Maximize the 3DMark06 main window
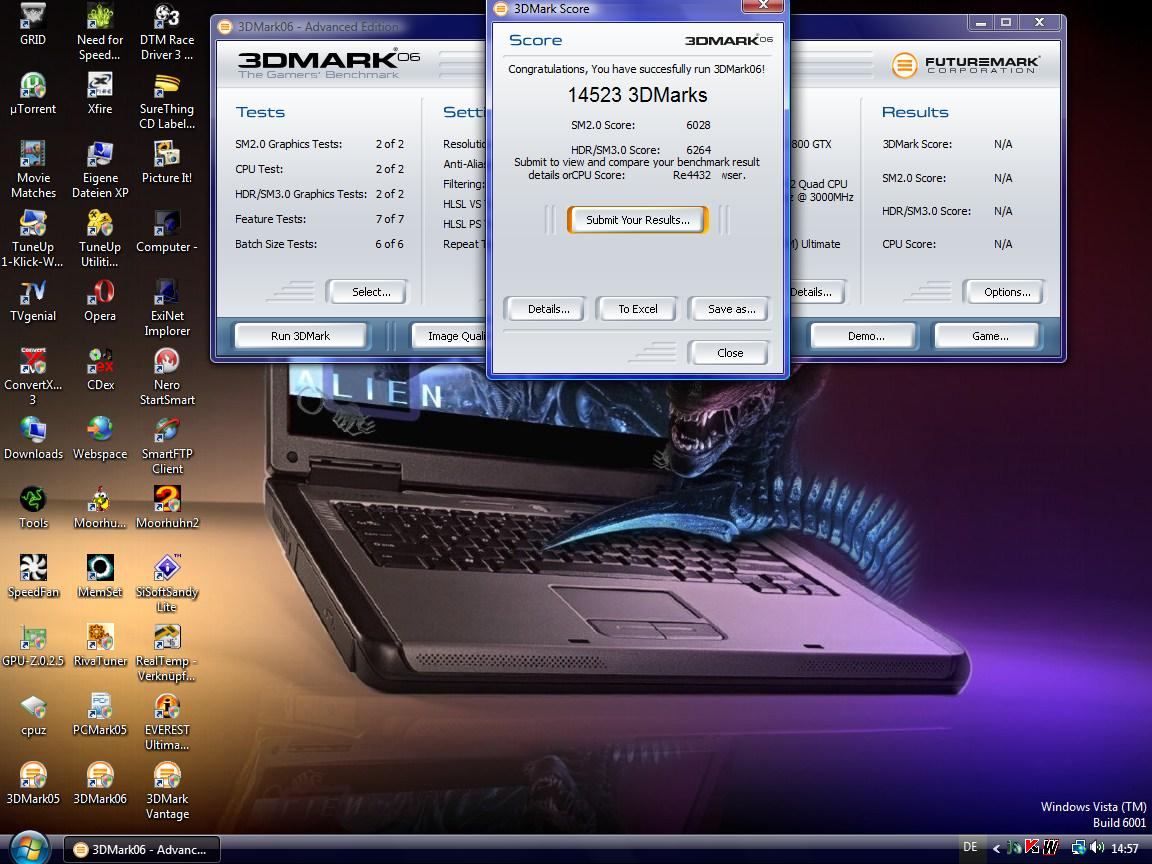This screenshot has width=1152, height=864. [1006, 23]
